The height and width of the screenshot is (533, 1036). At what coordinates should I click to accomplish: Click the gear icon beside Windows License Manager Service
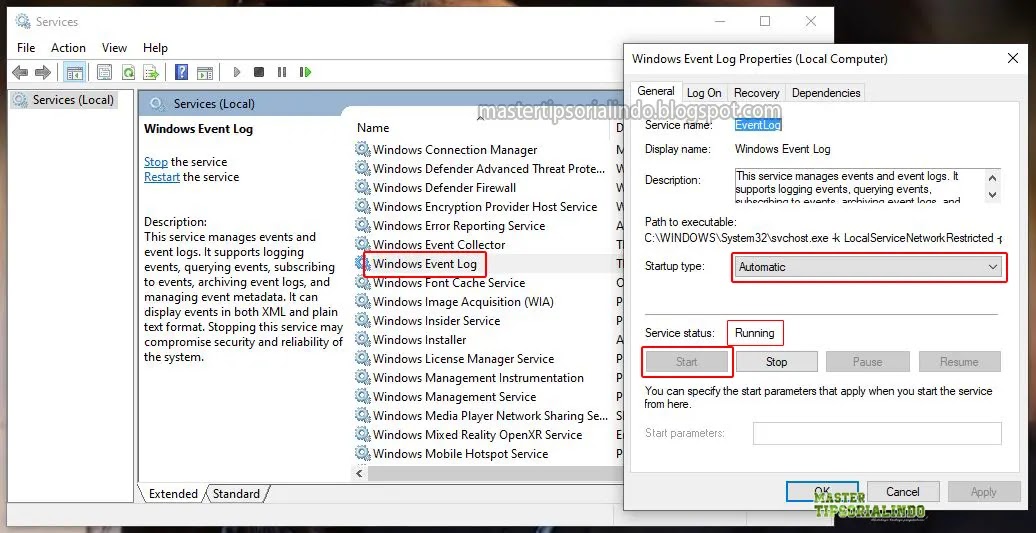click(x=362, y=359)
